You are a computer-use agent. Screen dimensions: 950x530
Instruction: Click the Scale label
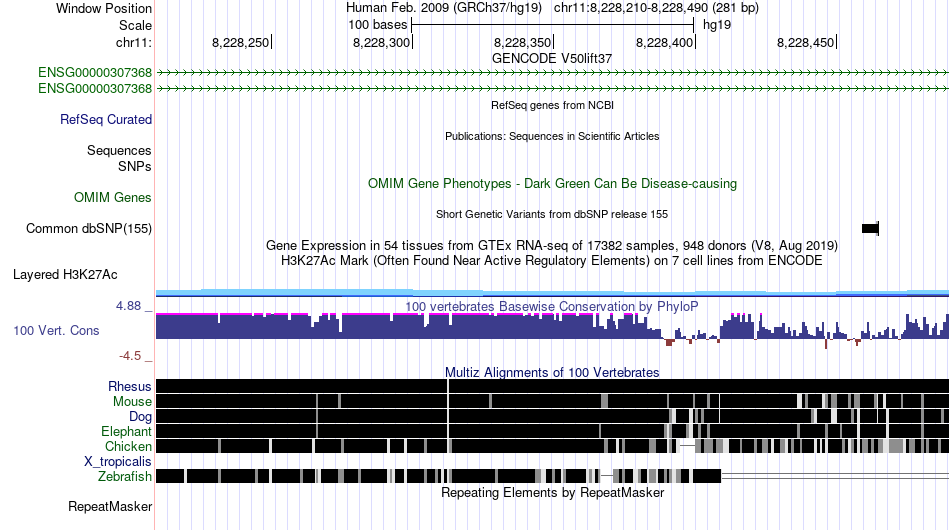click(x=136, y=25)
